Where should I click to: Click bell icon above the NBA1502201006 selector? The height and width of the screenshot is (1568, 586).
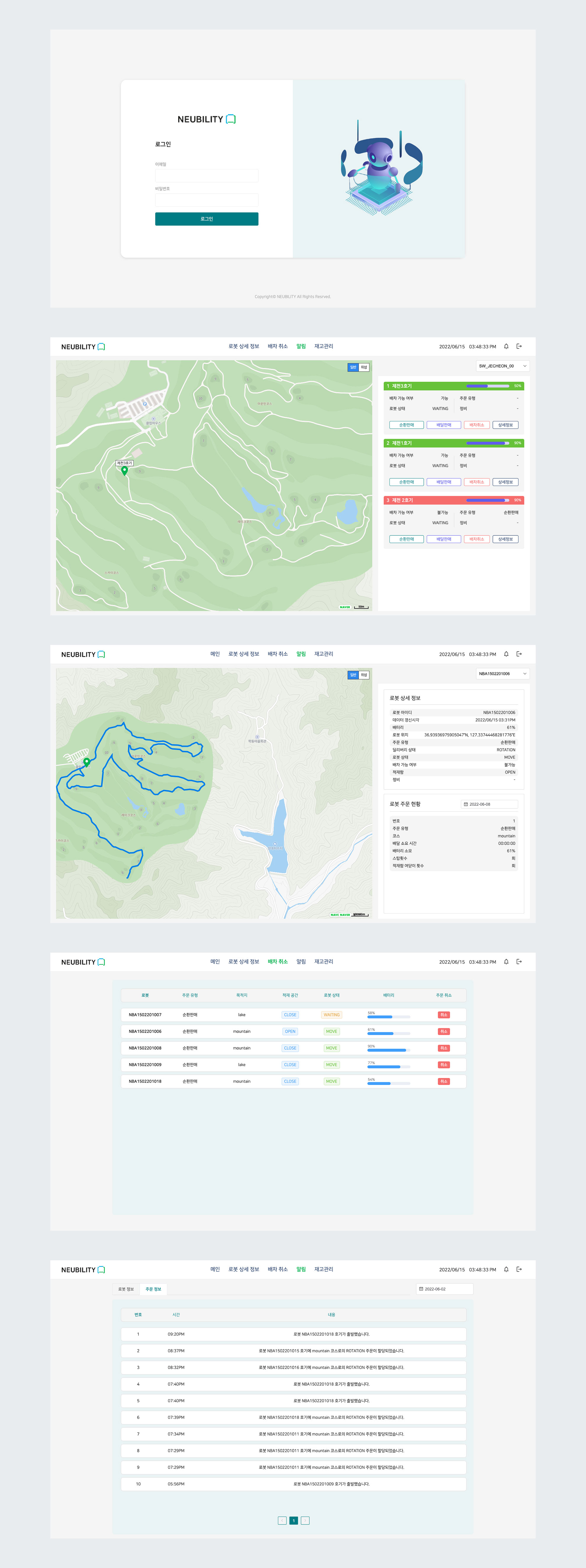(506, 654)
